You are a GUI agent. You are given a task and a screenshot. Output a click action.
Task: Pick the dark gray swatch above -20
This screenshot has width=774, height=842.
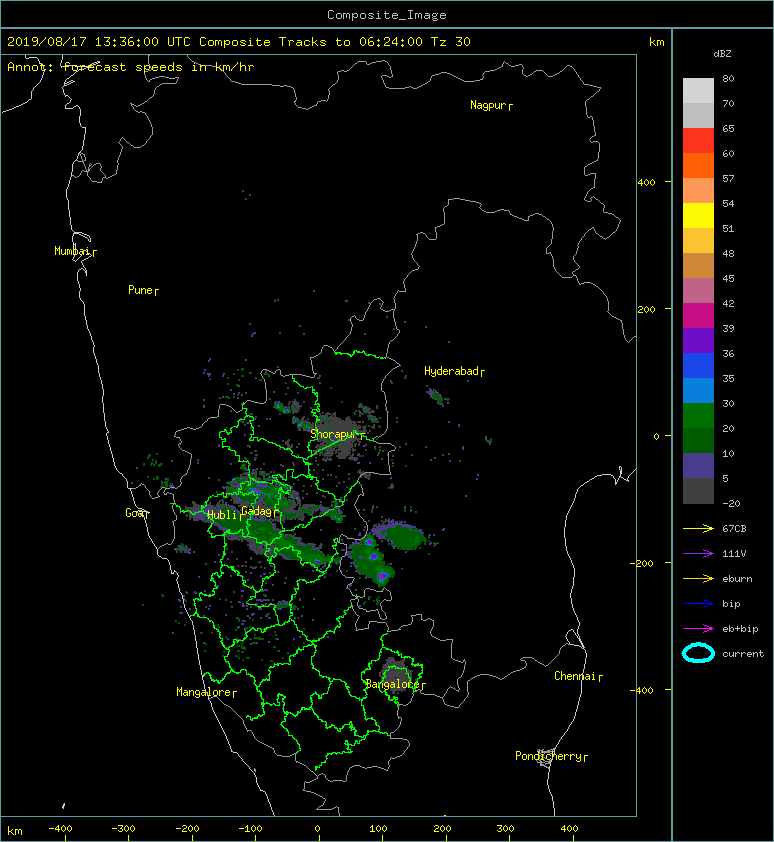coord(698,491)
